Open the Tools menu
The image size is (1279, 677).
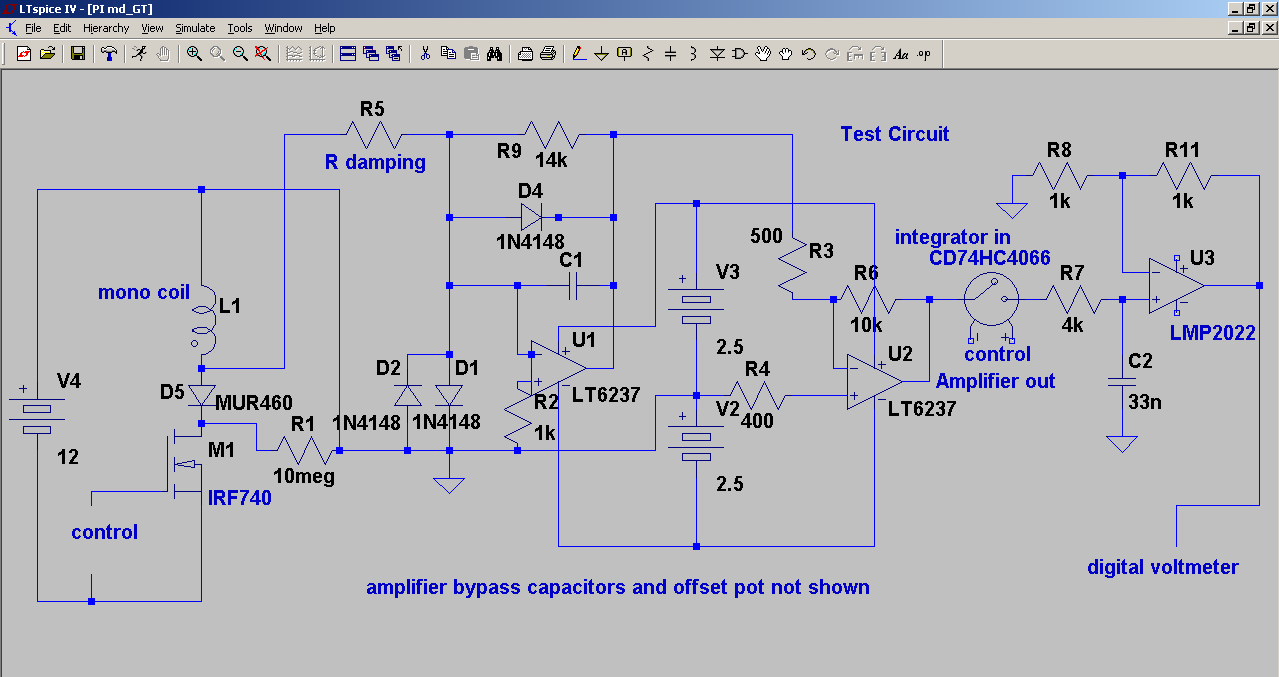coord(240,28)
